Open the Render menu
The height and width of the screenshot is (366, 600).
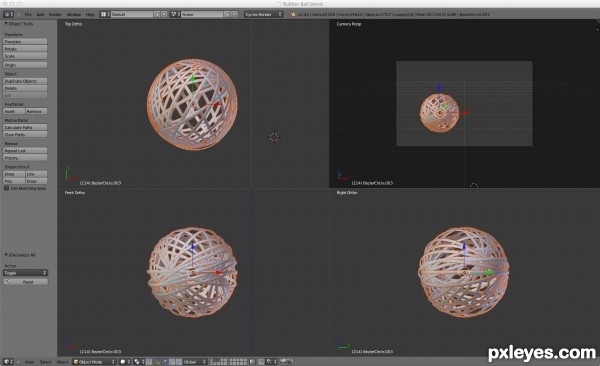point(55,15)
